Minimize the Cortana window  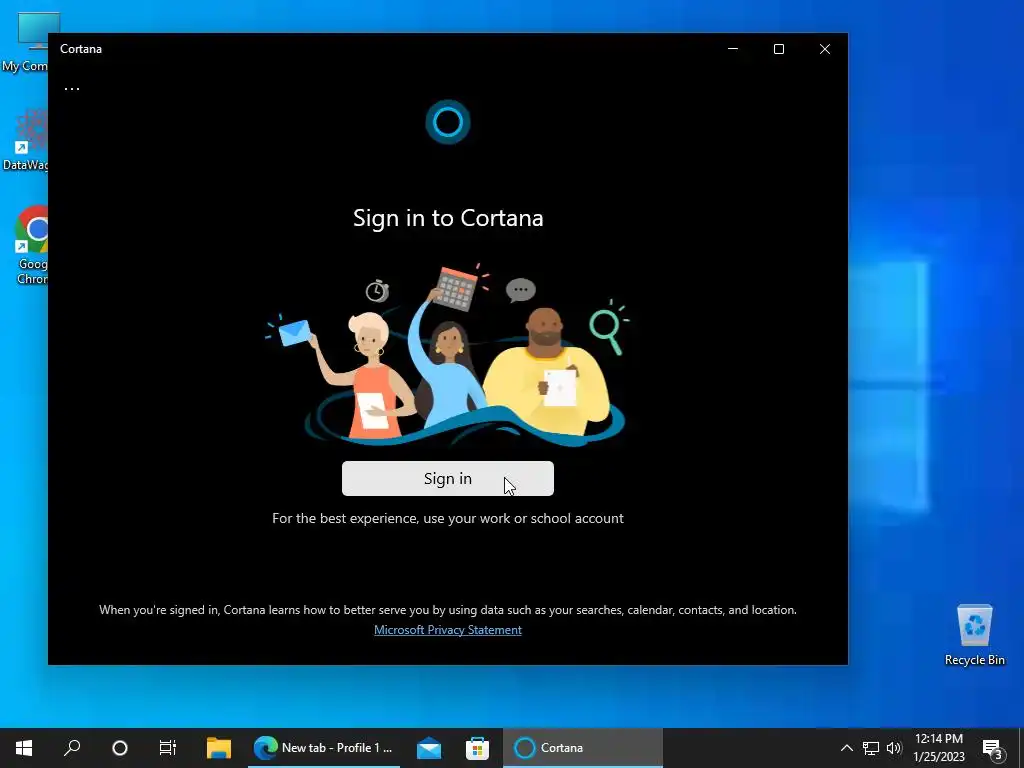[733, 49]
